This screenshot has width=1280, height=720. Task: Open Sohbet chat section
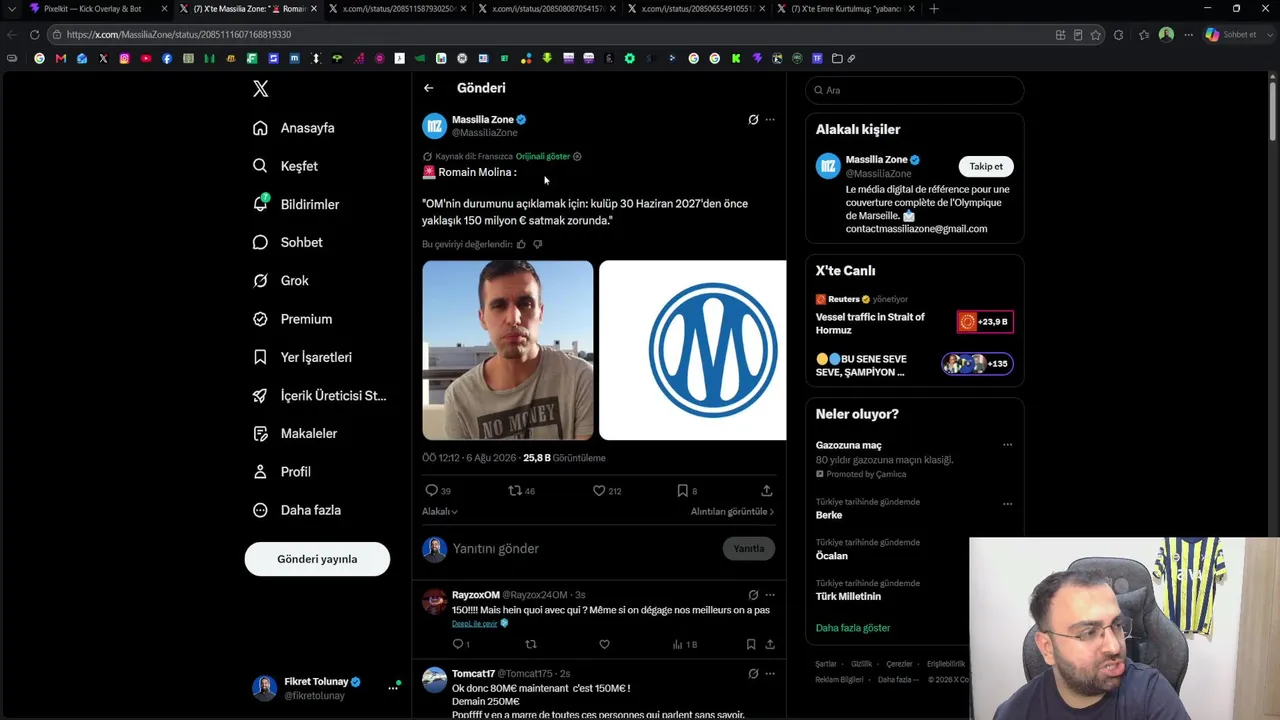[x=288, y=242]
